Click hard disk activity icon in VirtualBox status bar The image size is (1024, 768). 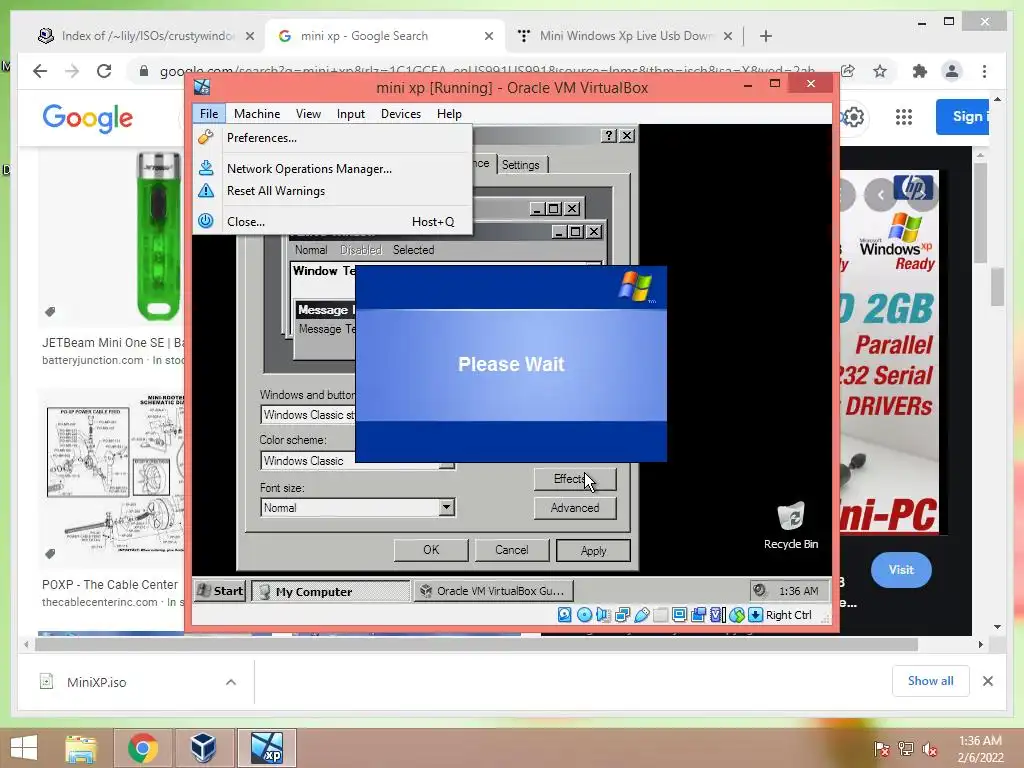[565, 615]
